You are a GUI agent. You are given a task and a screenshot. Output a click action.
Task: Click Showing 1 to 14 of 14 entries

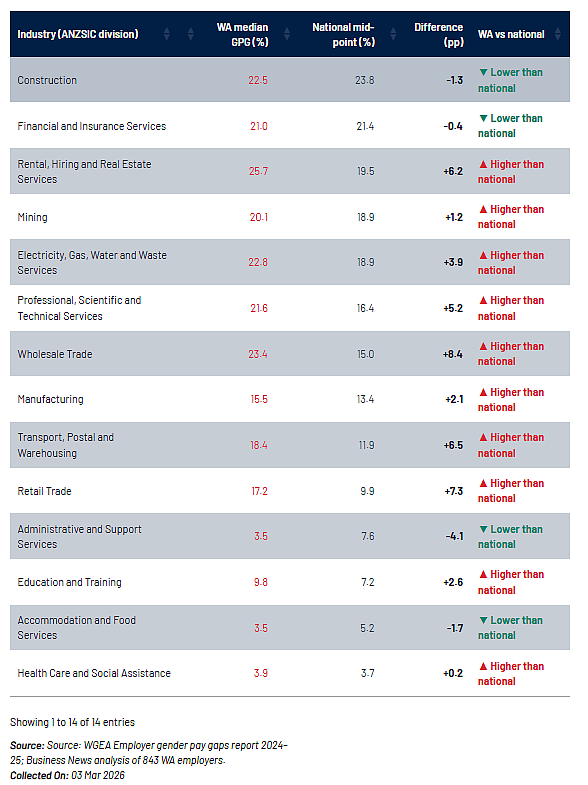pos(73,722)
